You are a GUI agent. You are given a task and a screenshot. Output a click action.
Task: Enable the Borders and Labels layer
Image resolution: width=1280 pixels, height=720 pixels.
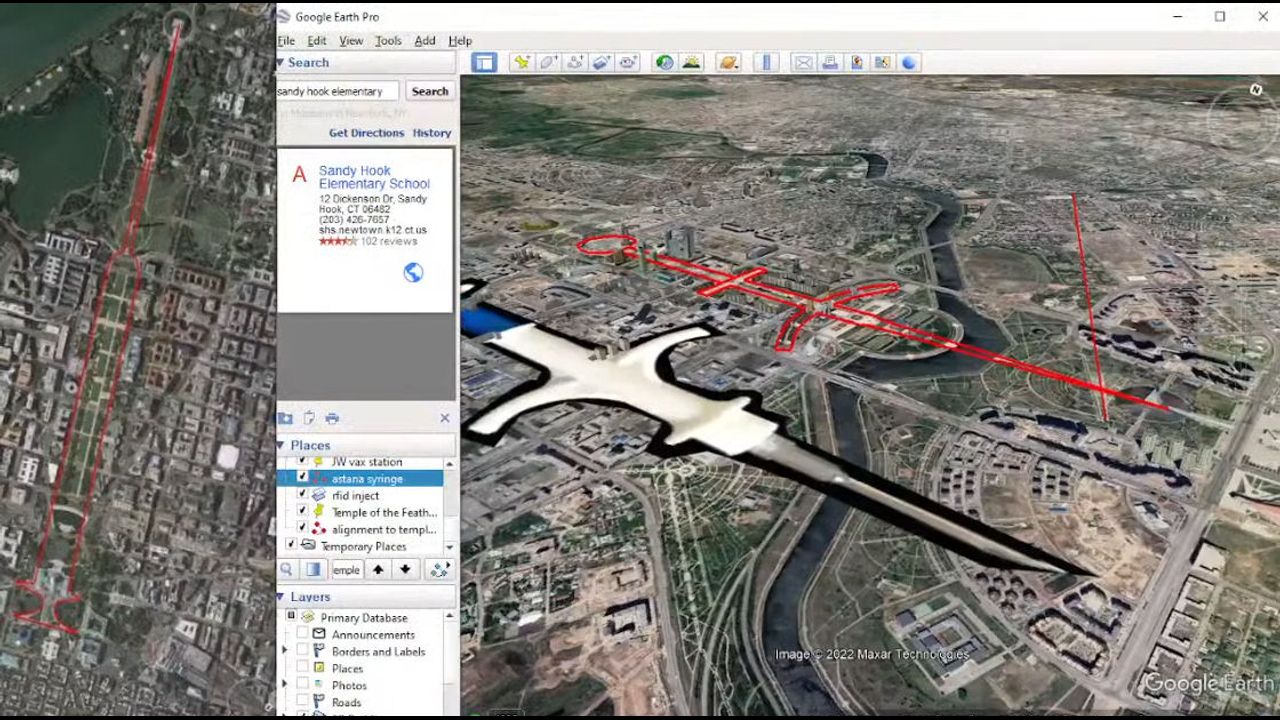[x=302, y=651]
